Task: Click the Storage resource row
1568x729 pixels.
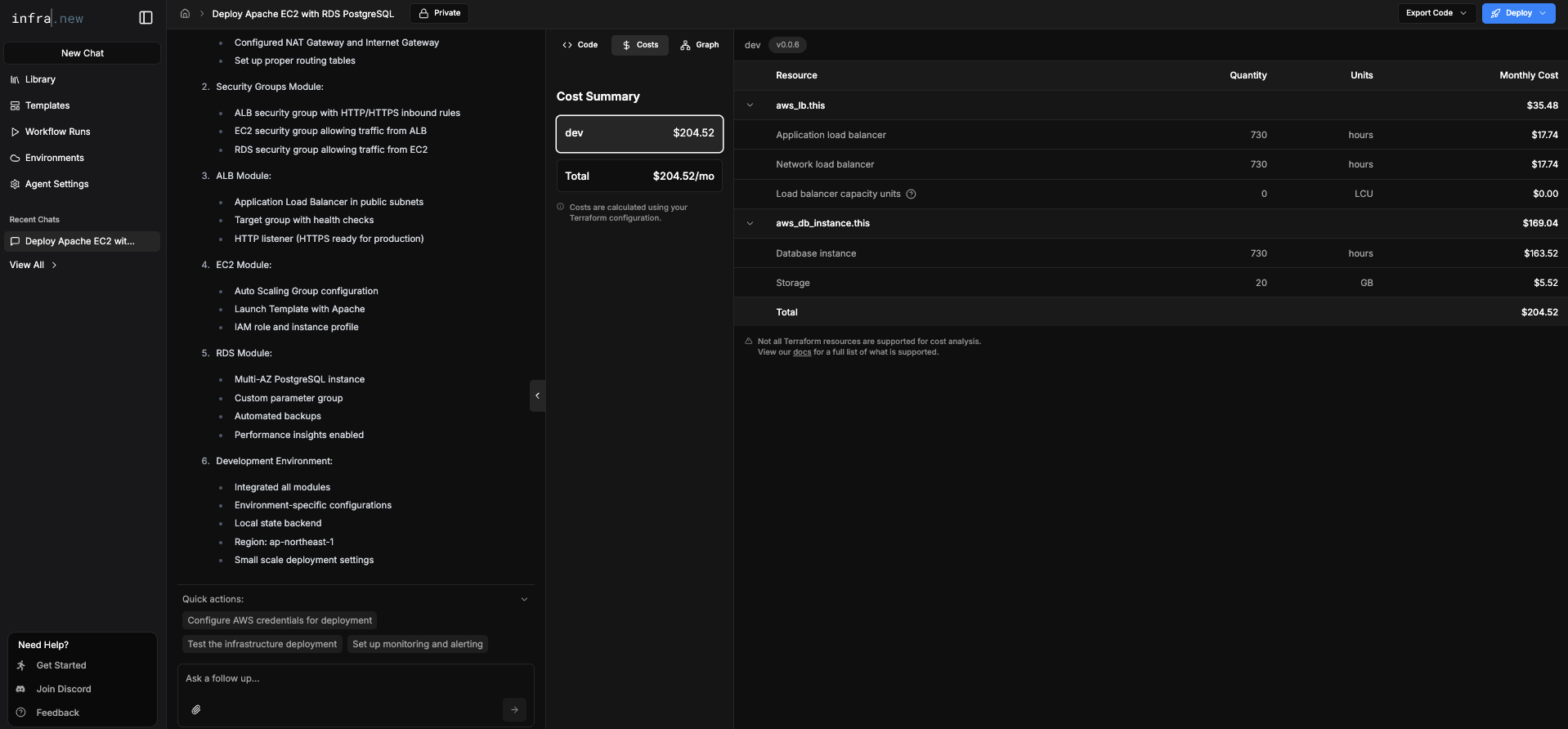Action: [1150, 283]
